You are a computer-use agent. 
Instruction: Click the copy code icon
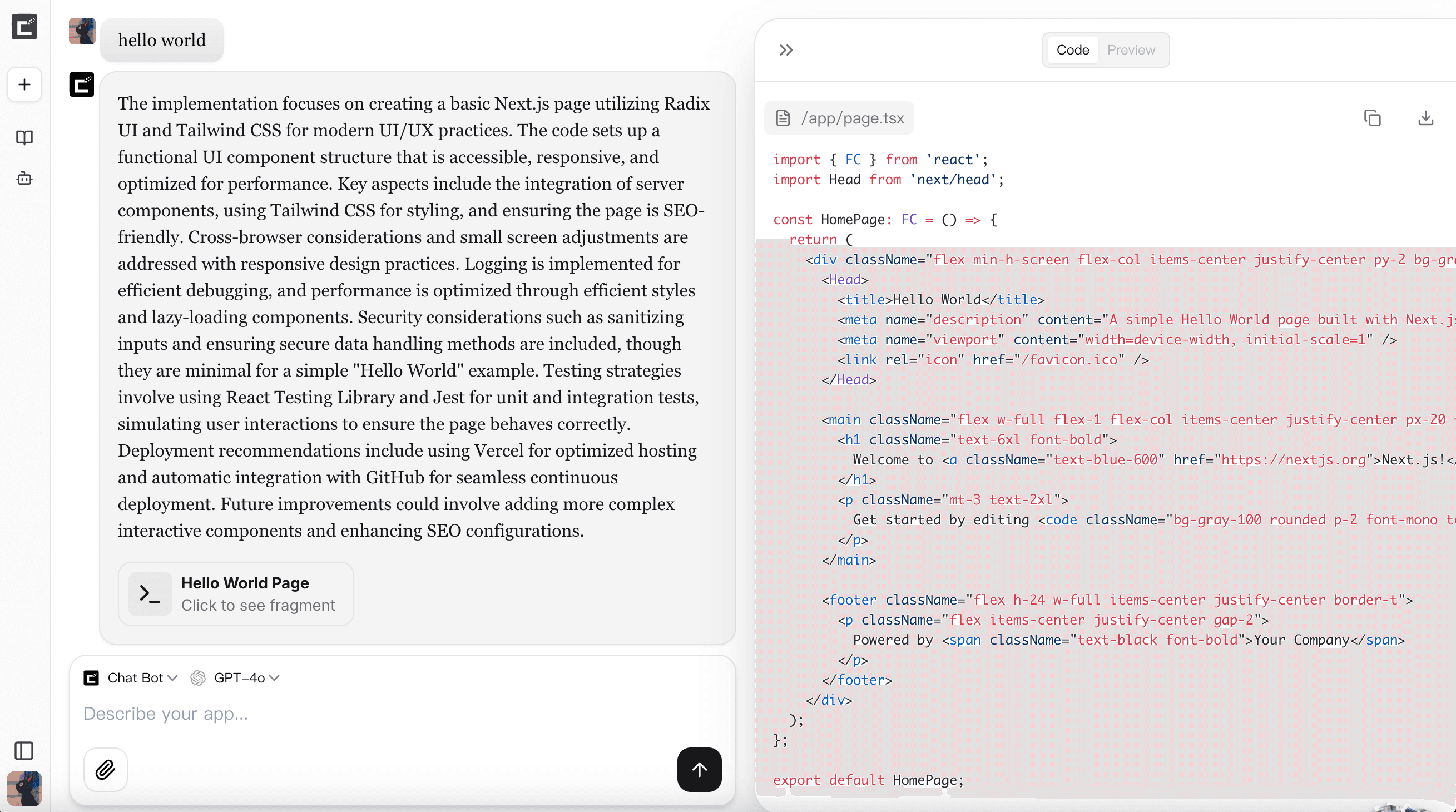pyautogui.click(x=1373, y=118)
